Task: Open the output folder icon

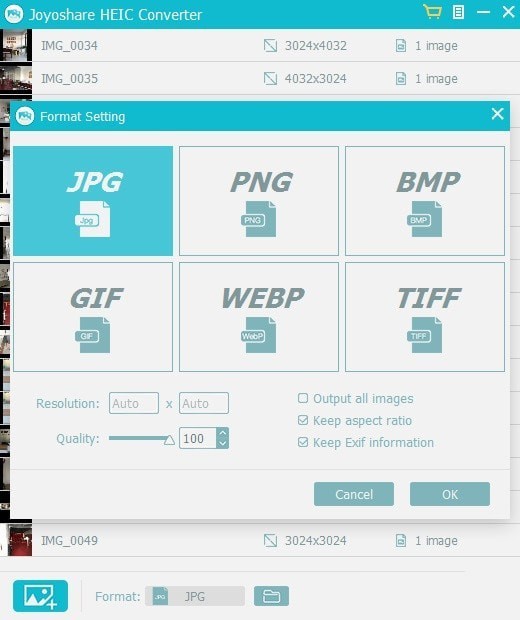Action: [271, 596]
